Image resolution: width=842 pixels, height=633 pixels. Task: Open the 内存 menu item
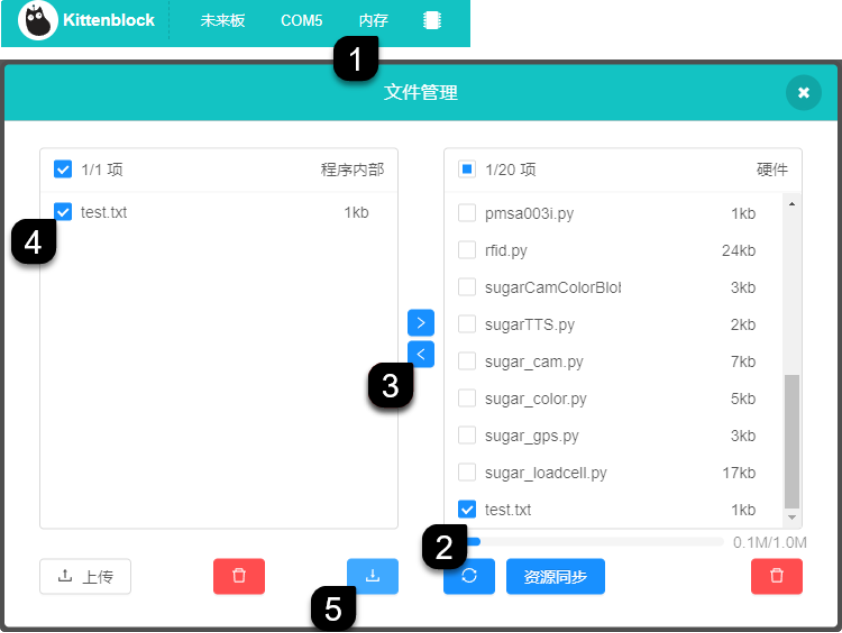(x=373, y=20)
